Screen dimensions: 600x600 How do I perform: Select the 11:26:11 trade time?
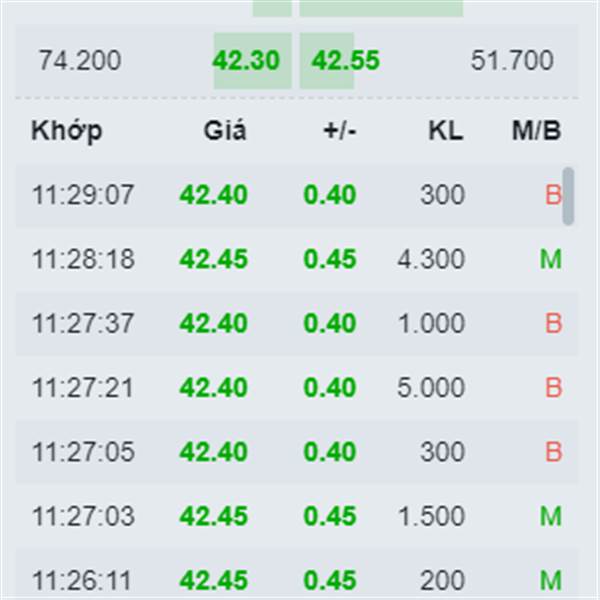[82, 580]
